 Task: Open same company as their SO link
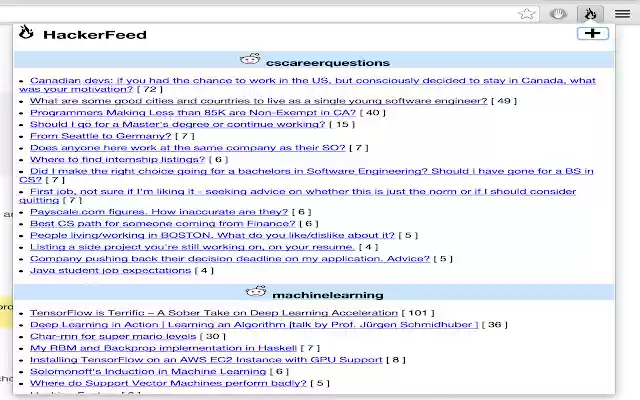tap(187, 148)
